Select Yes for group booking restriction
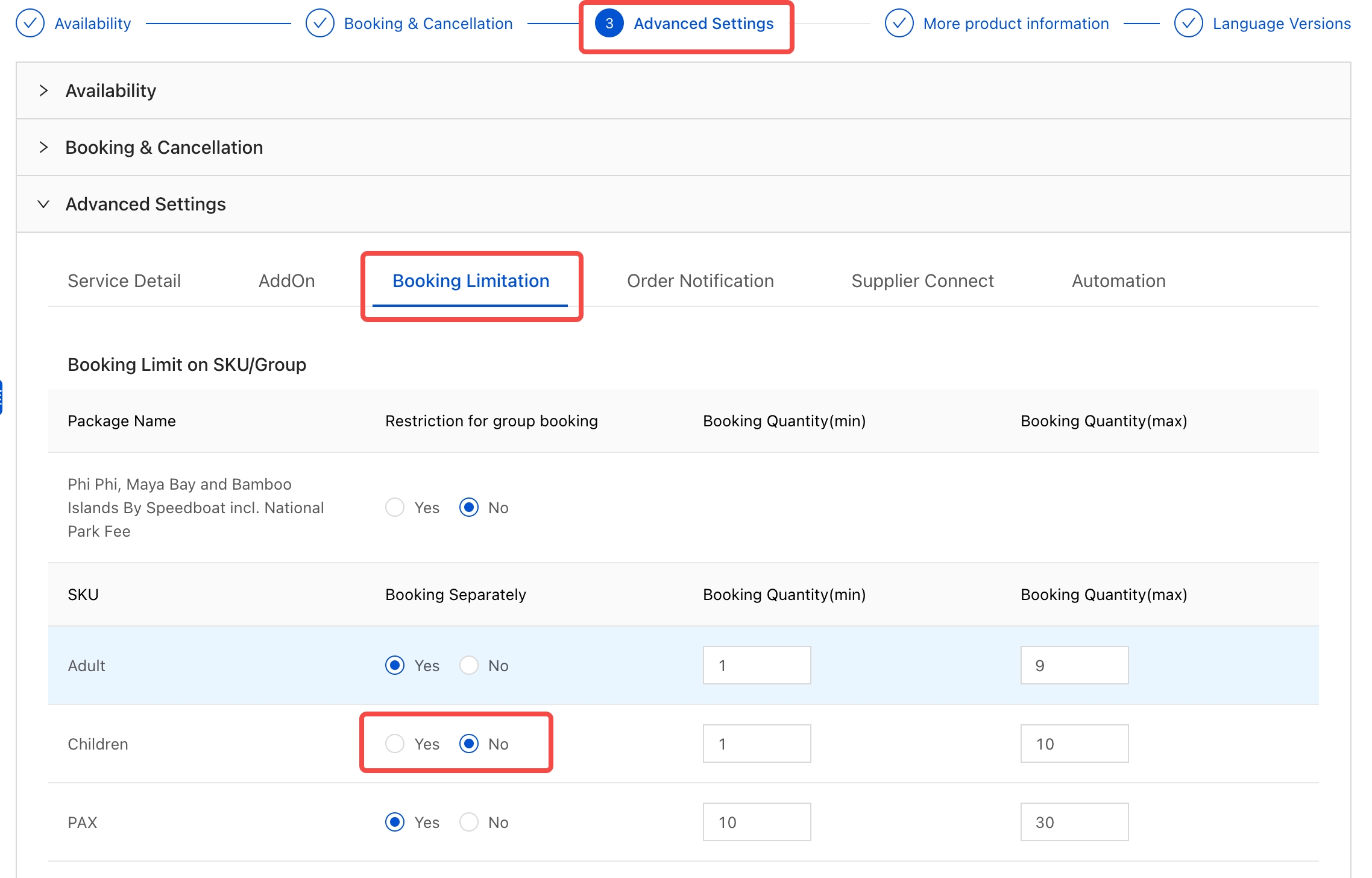The width and height of the screenshot is (1372, 878). 395,507
